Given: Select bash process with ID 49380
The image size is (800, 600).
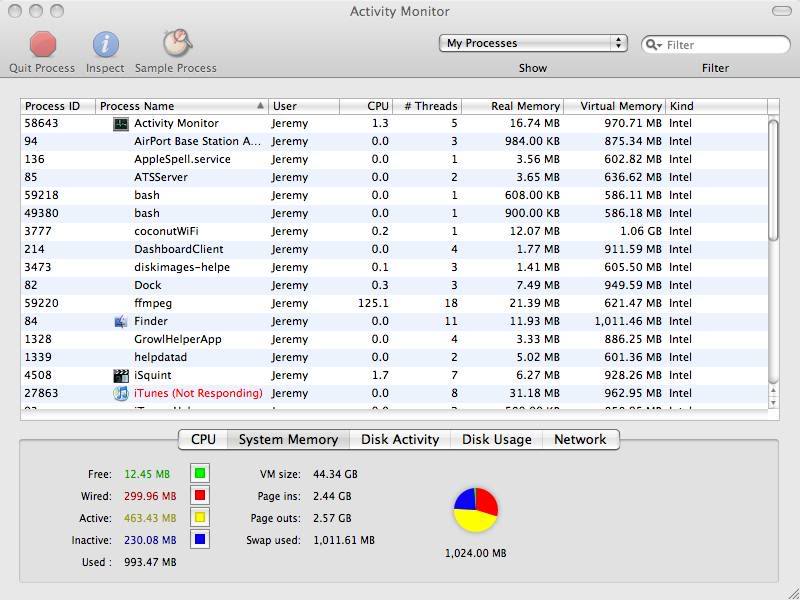Looking at the screenshot, I should click(394, 213).
